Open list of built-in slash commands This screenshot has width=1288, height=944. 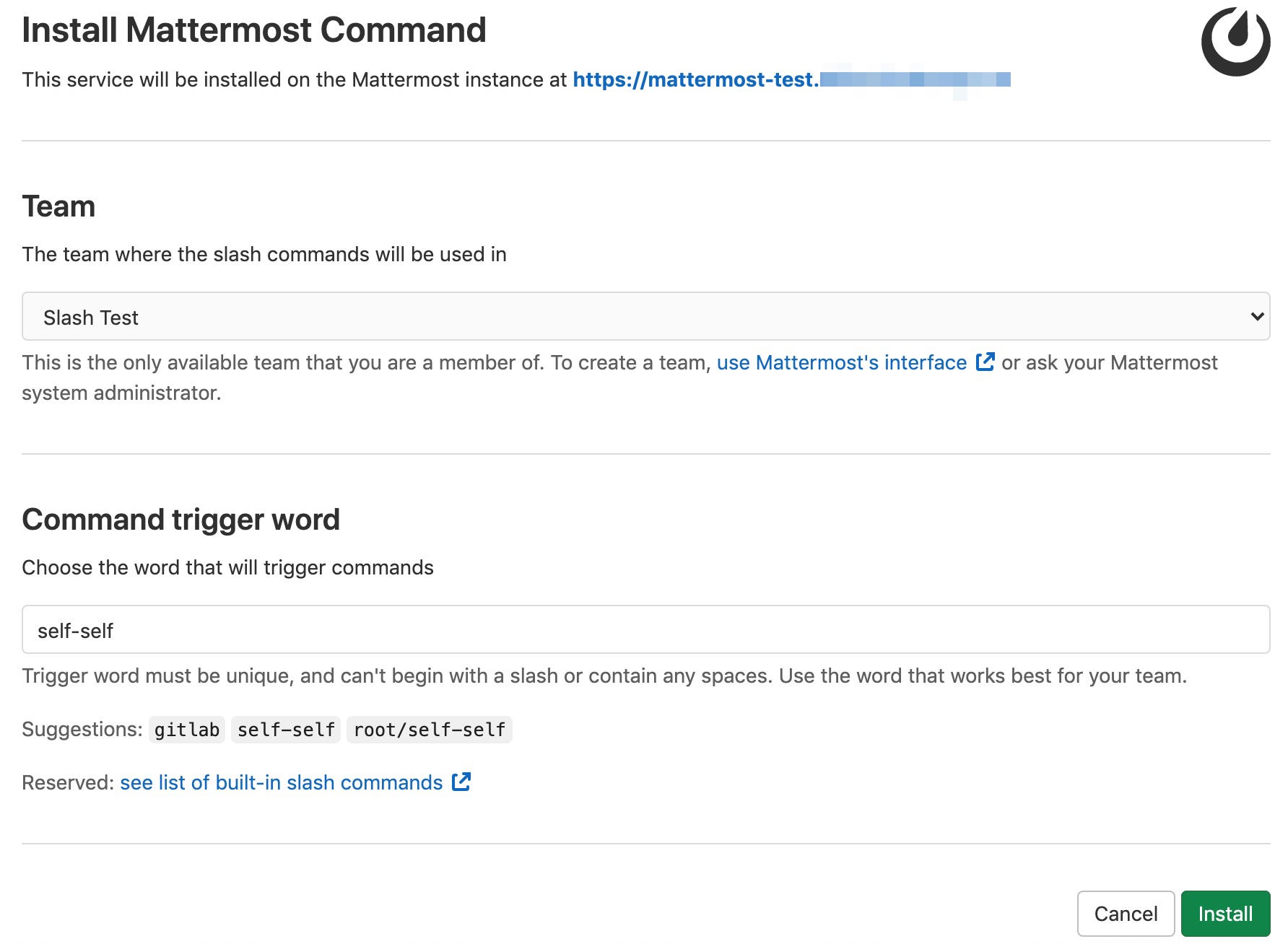pos(282,782)
